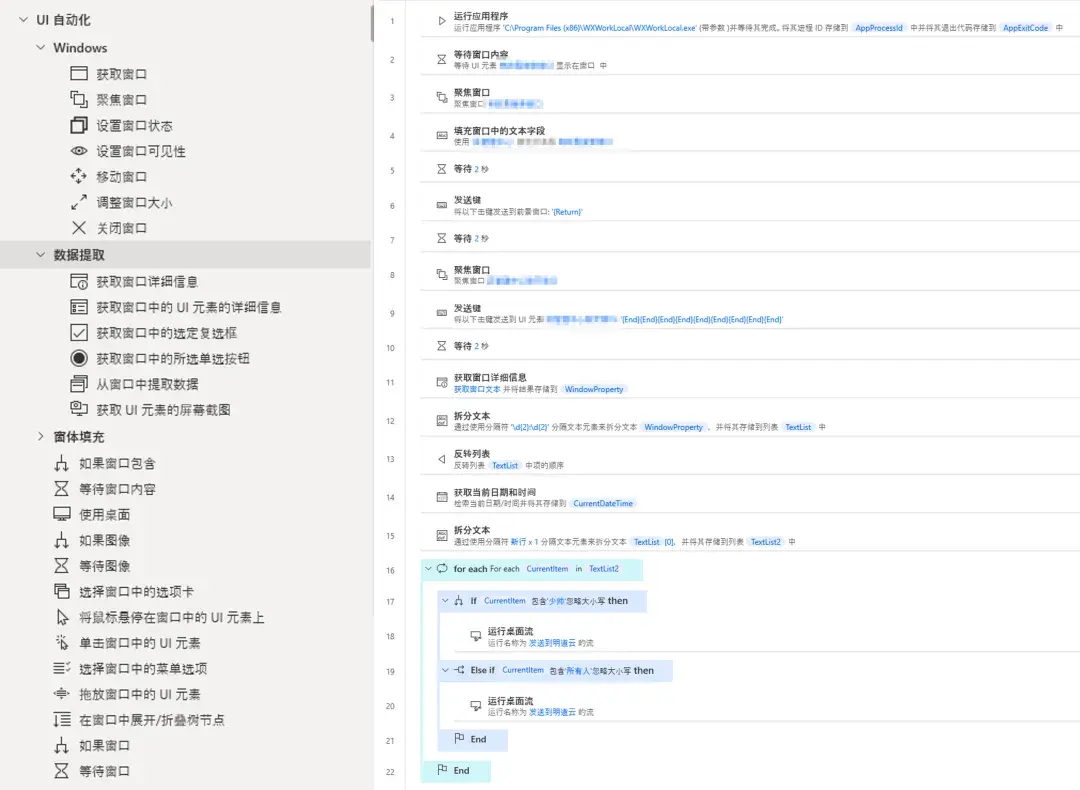Click the 使用桌面 monitor icon
Screen dimensions: 1080x790
point(61,514)
